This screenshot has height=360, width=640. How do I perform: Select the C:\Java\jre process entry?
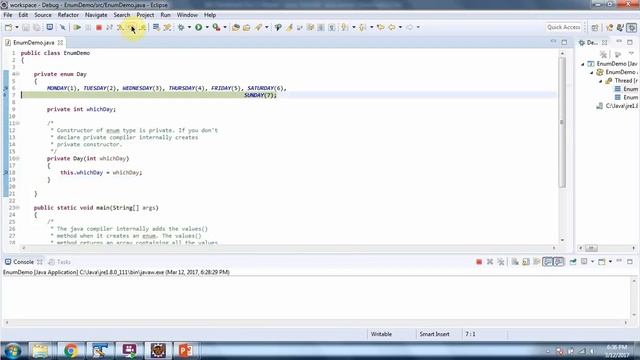click(x=617, y=106)
